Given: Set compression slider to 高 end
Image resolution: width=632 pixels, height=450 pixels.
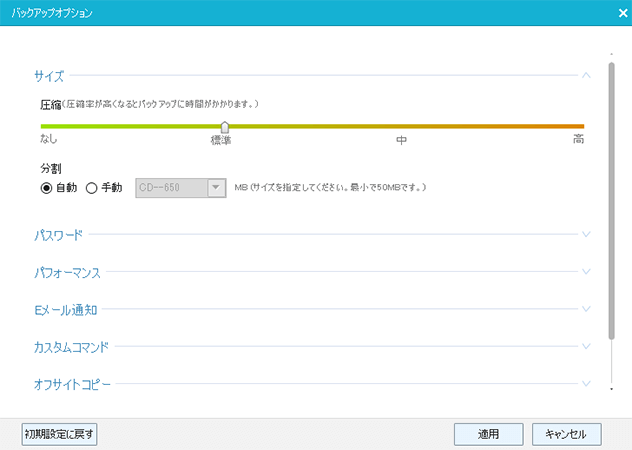Looking at the screenshot, I should point(582,127).
